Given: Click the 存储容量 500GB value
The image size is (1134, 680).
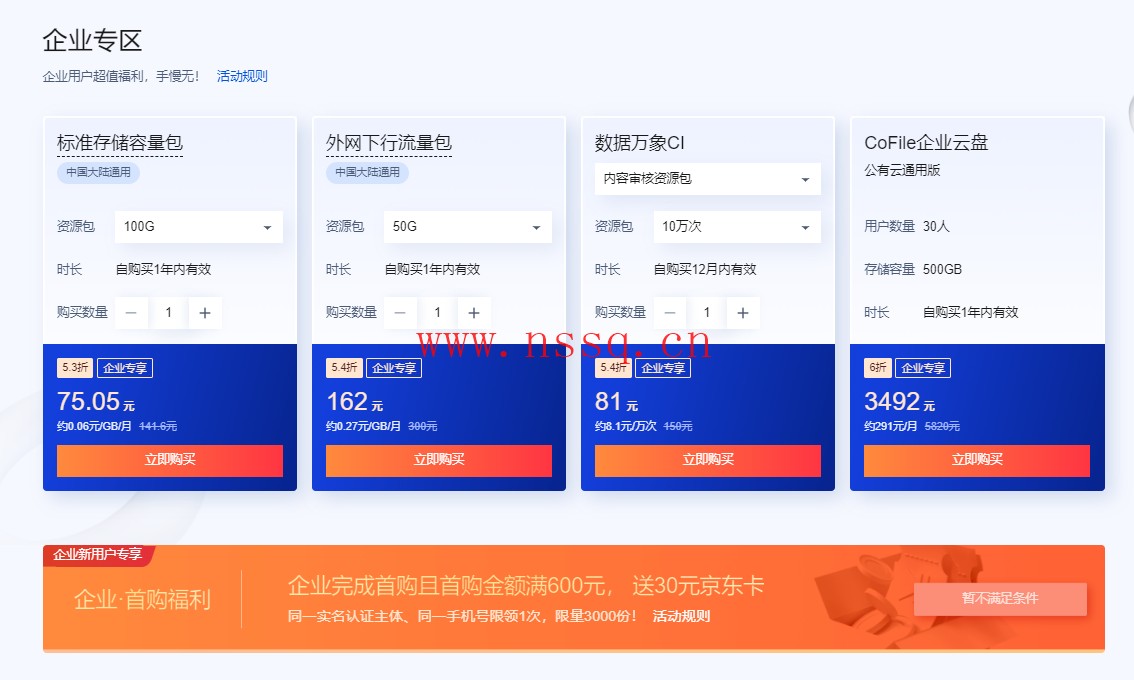Looking at the screenshot, I should [942, 269].
